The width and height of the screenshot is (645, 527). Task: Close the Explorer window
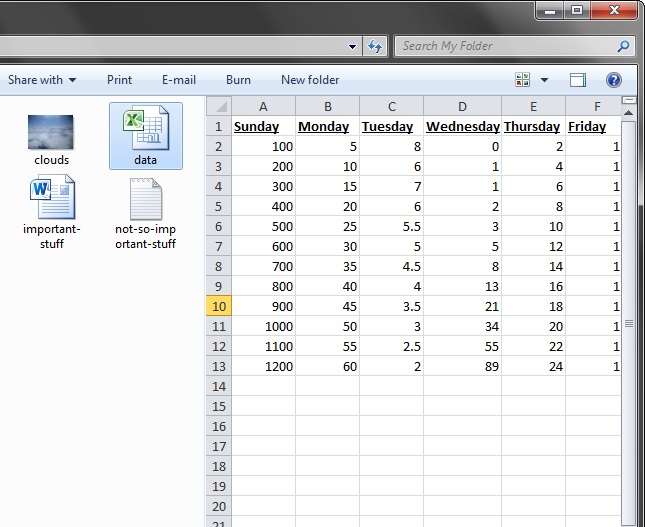(x=614, y=10)
